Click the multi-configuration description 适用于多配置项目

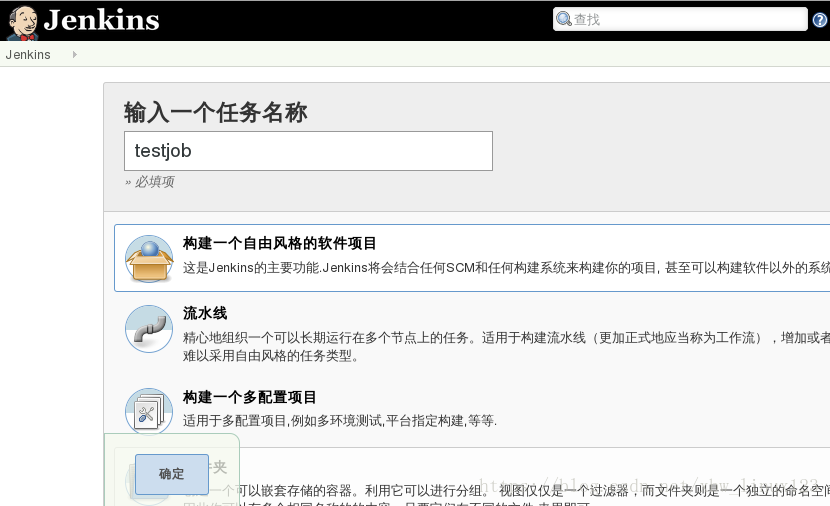click(x=340, y=421)
